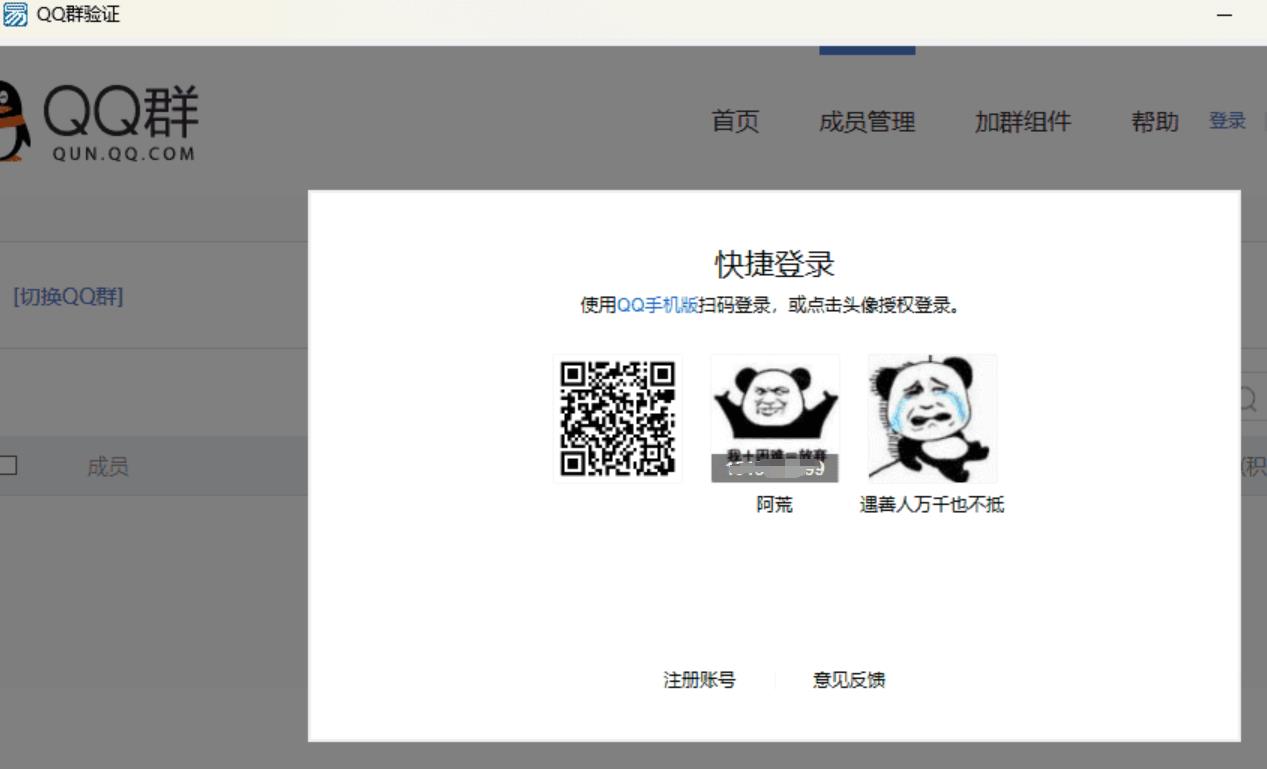Click the [切换QQ群] link
The image size is (1267, 769).
pos(68,297)
